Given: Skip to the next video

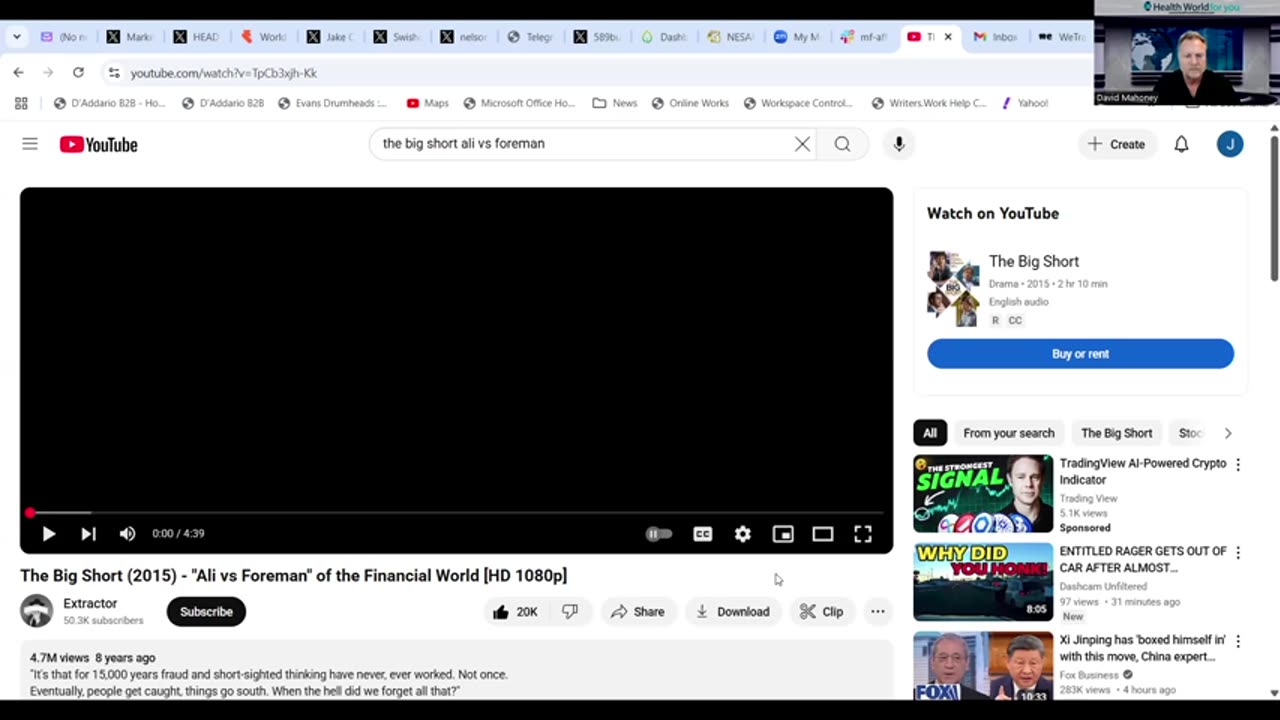Looking at the screenshot, I should click(88, 534).
